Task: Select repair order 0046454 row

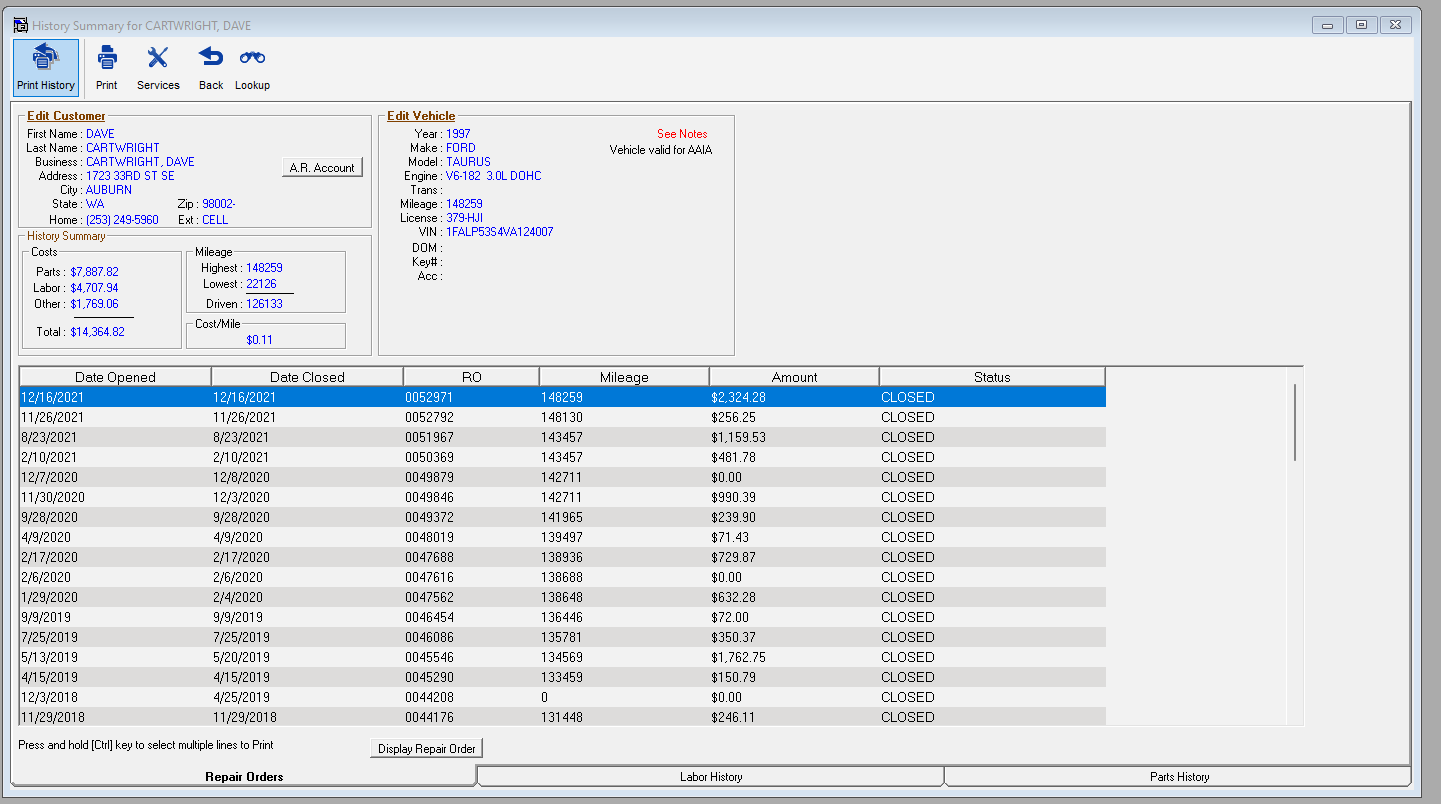Action: point(563,617)
